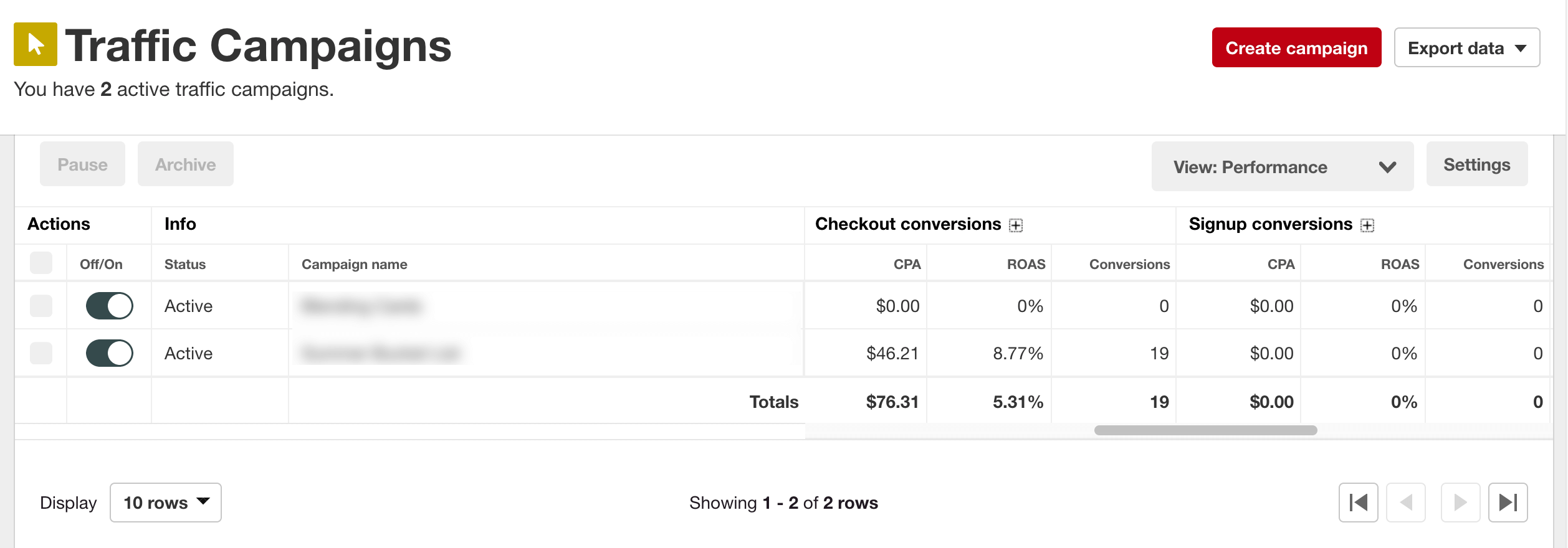Sort by the Status column header

(x=185, y=264)
